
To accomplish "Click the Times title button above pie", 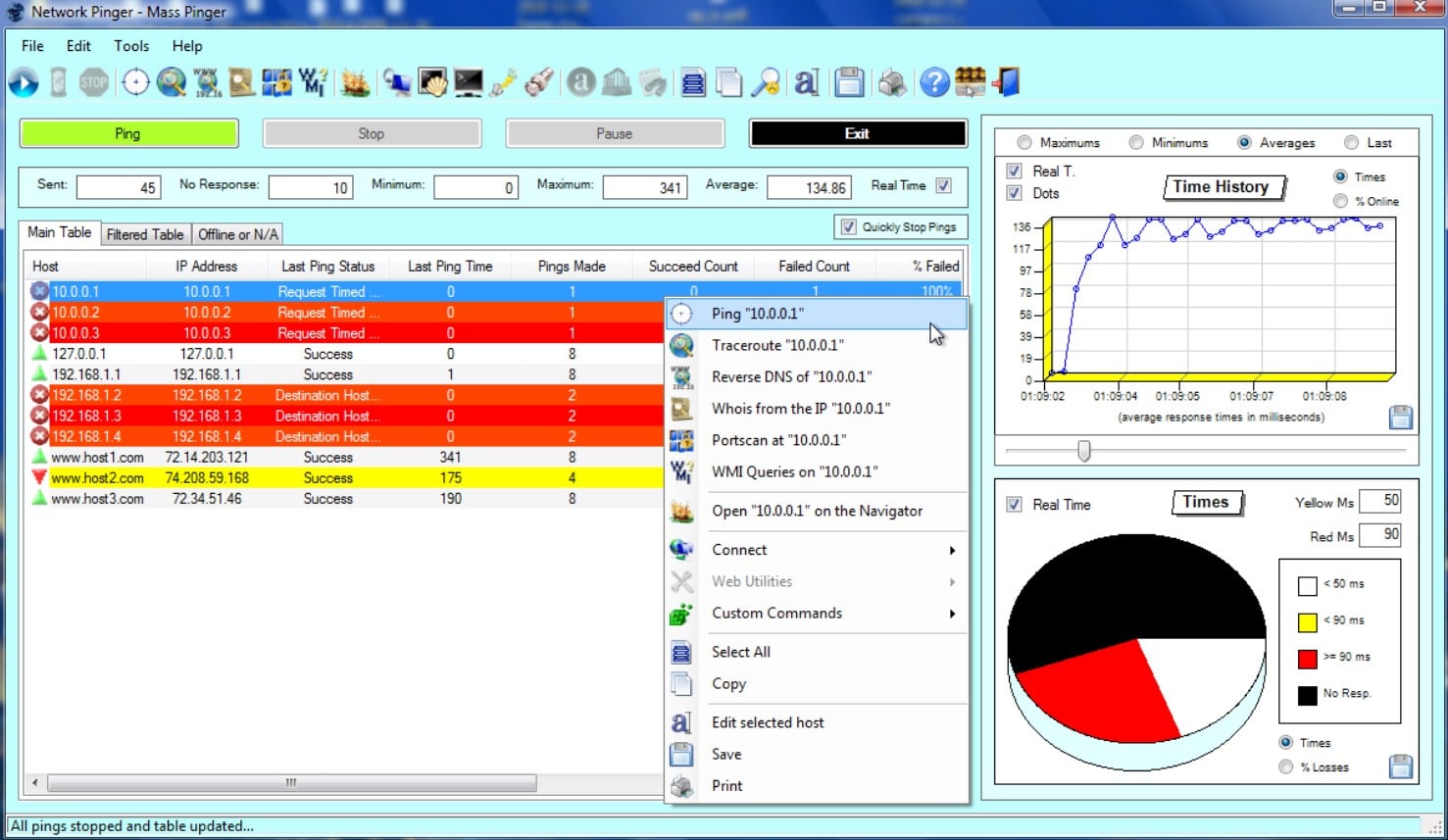I will pyautogui.click(x=1207, y=503).
